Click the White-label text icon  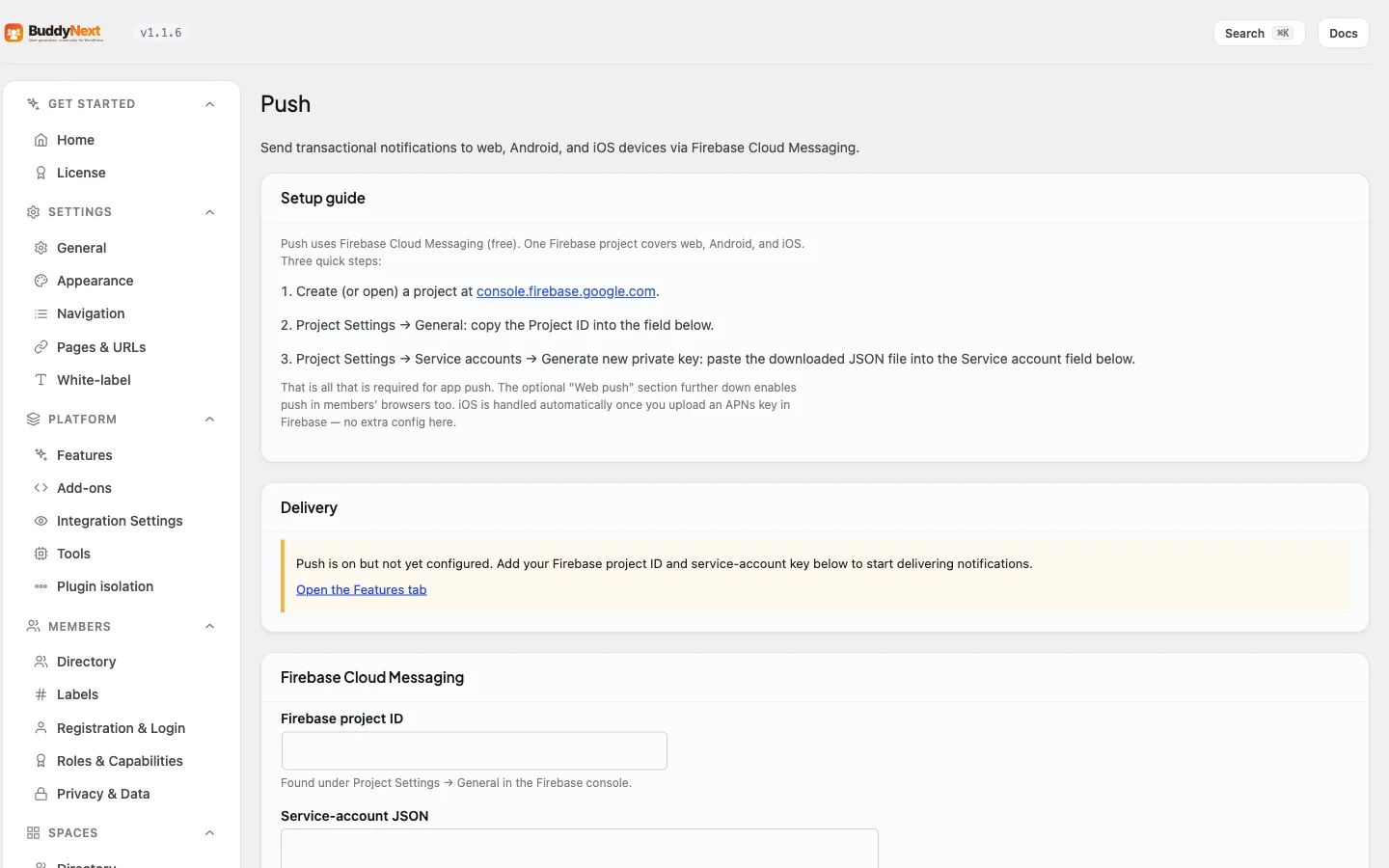click(x=41, y=380)
